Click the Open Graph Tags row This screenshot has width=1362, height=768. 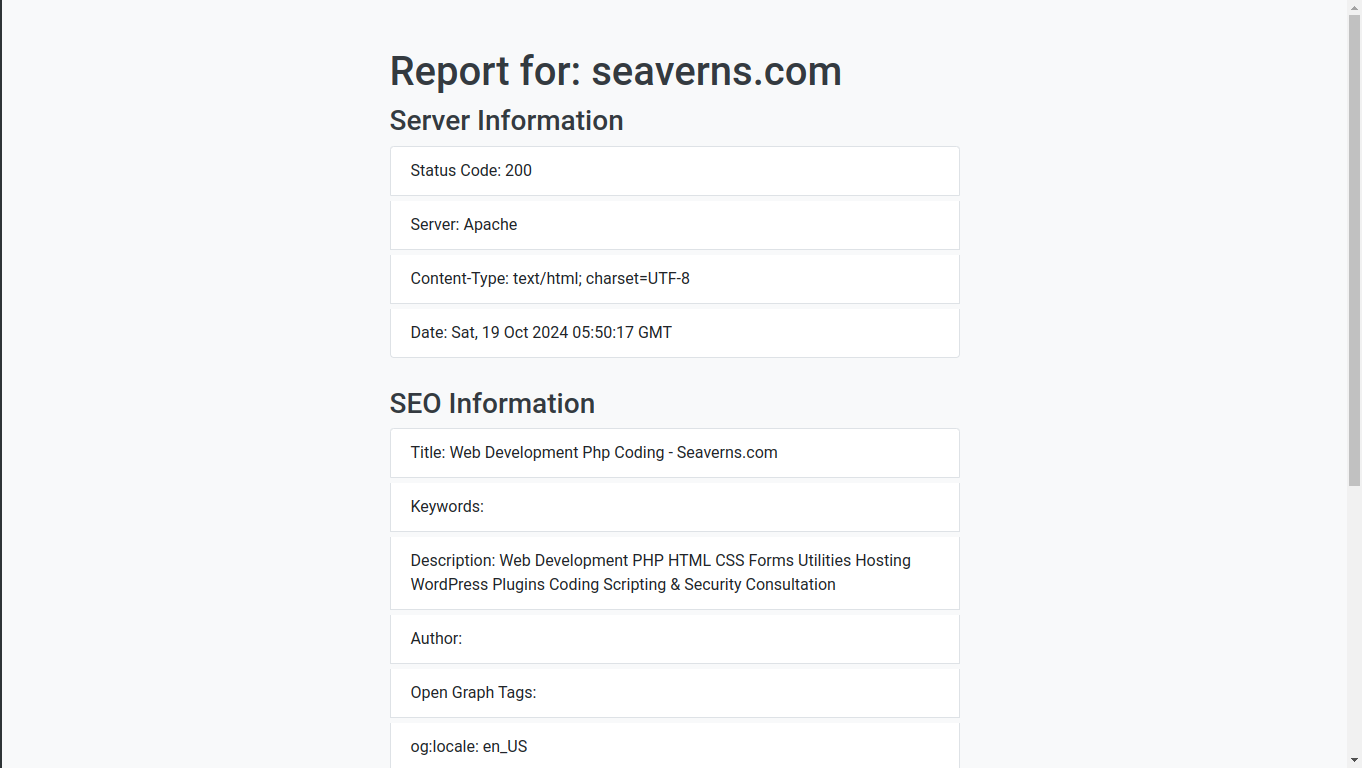coord(674,693)
